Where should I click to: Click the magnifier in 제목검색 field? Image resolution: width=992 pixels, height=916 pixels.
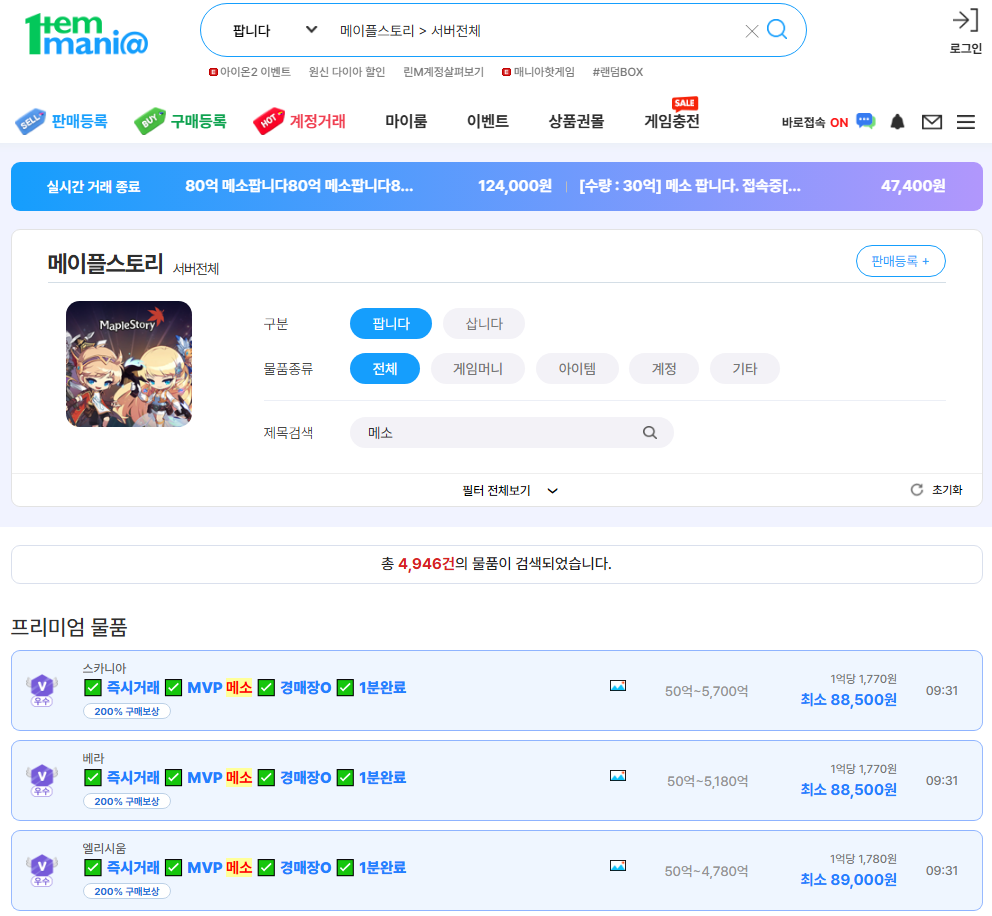[x=650, y=433]
